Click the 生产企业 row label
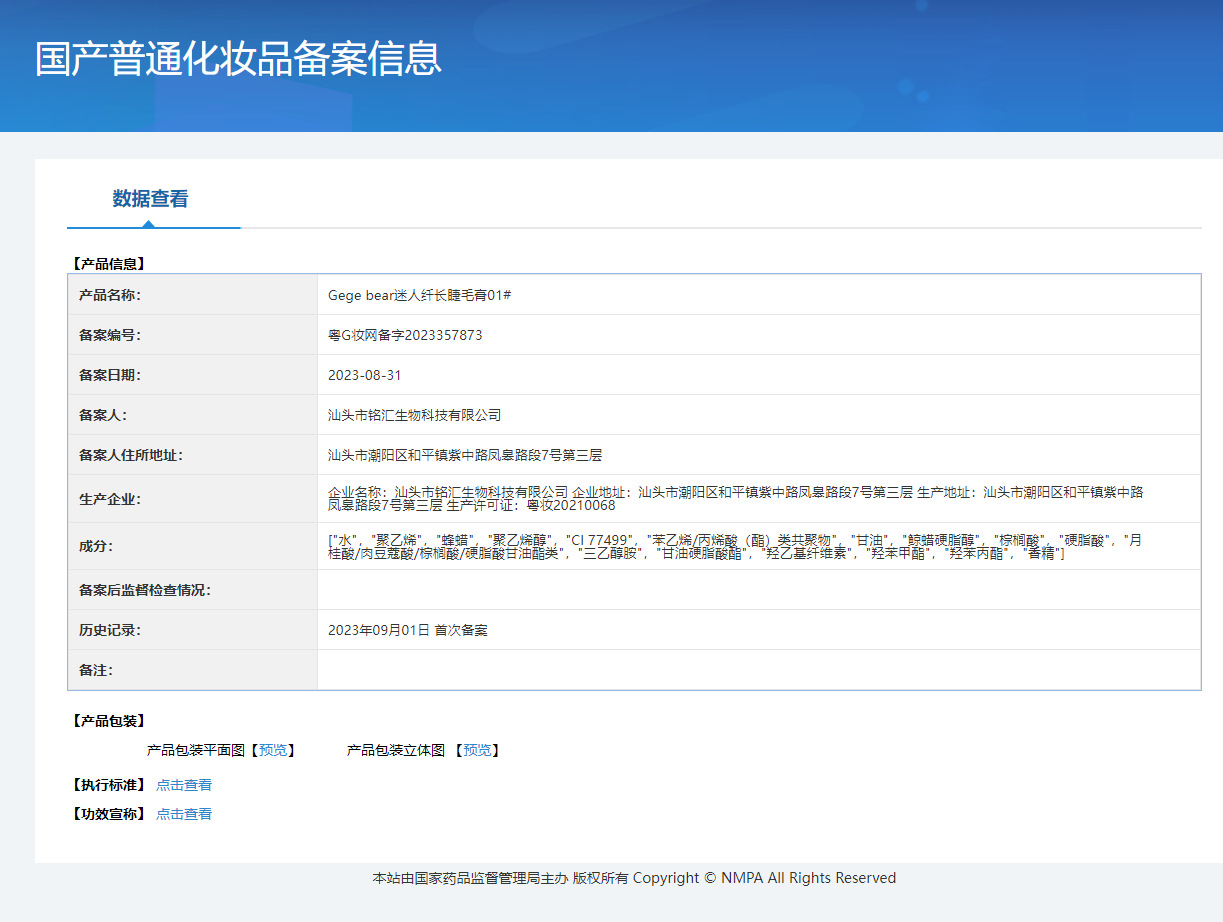This screenshot has height=922, width=1223. [x=110, y=499]
